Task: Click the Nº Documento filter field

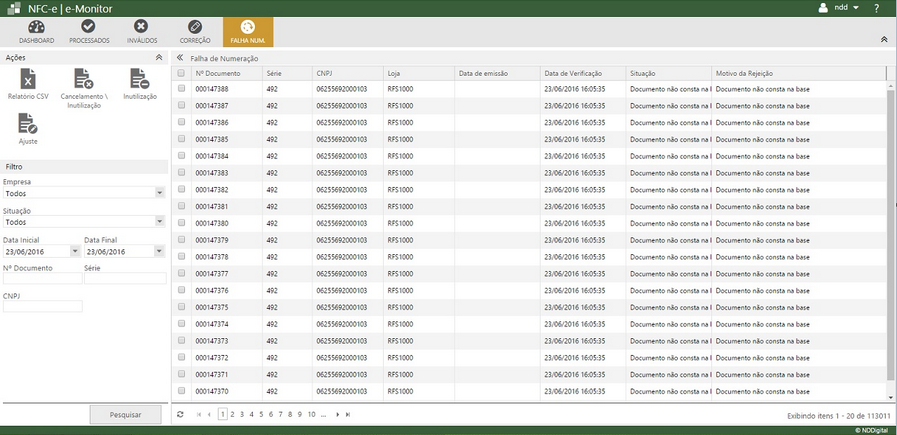Action: 42,279
